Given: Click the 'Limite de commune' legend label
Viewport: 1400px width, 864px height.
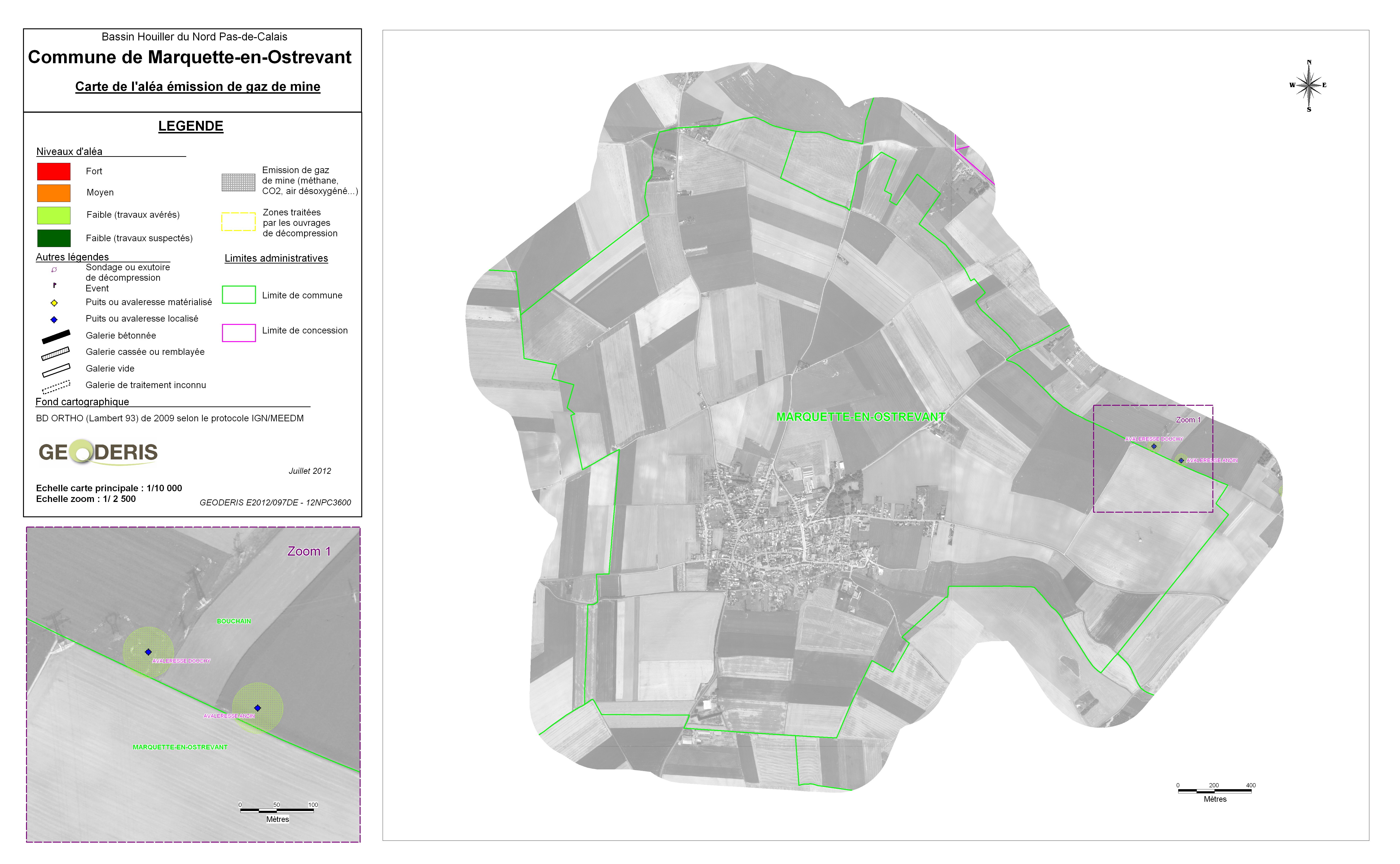Looking at the screenshot, I should 302,295.
